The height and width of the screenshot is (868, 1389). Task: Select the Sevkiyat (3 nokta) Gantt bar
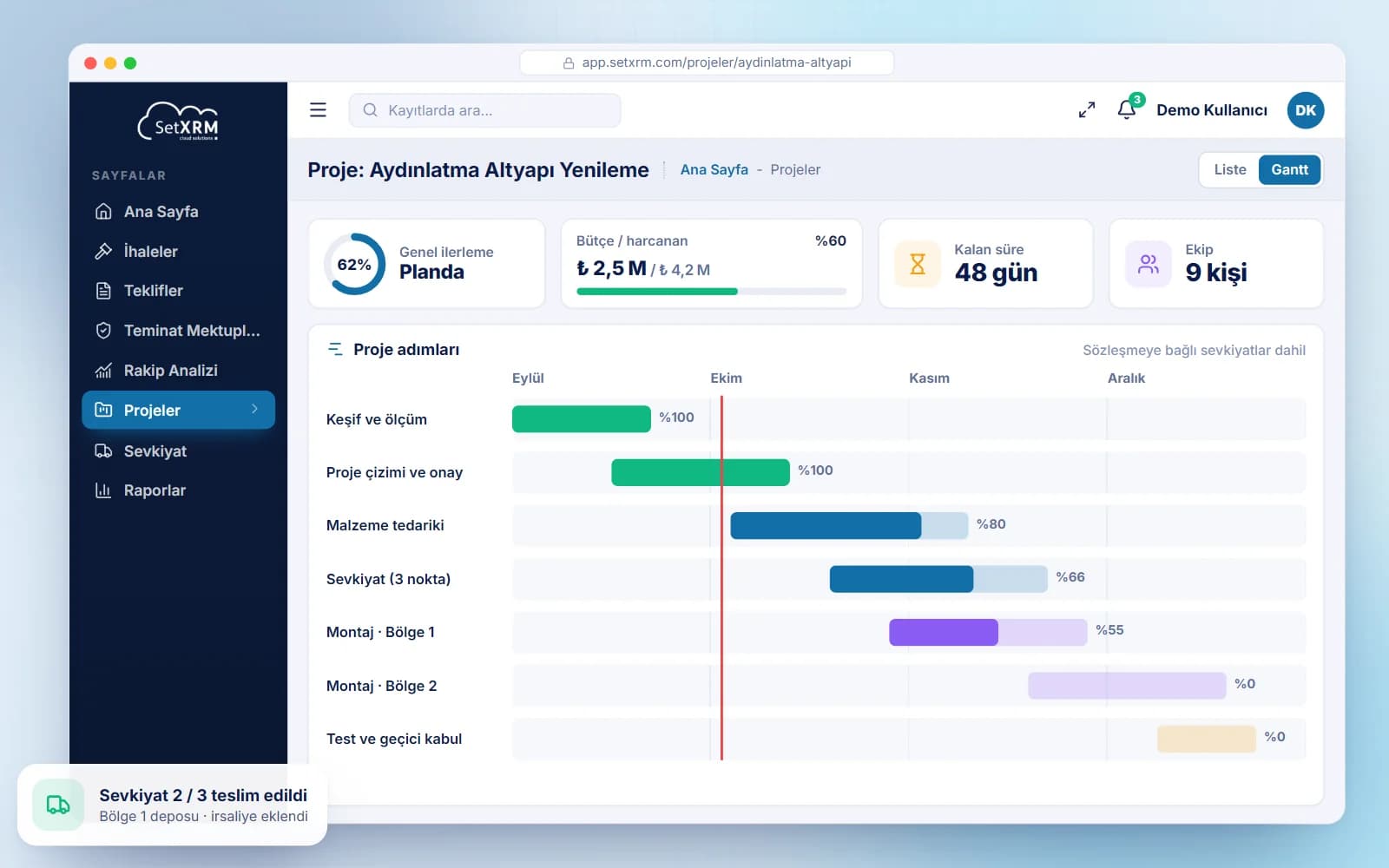click(938, 579)
